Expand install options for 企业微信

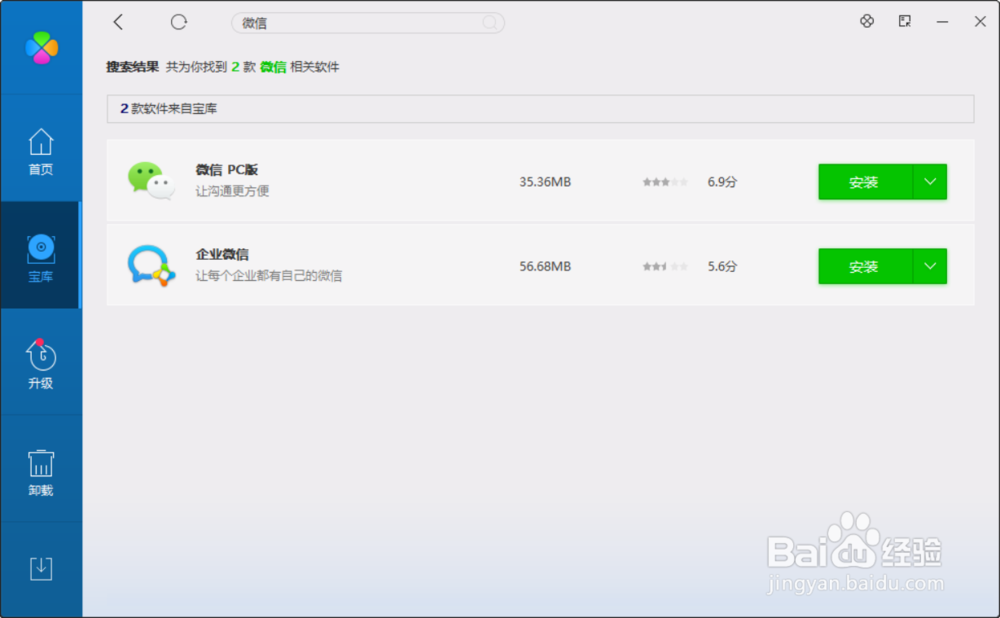(929, 266)
